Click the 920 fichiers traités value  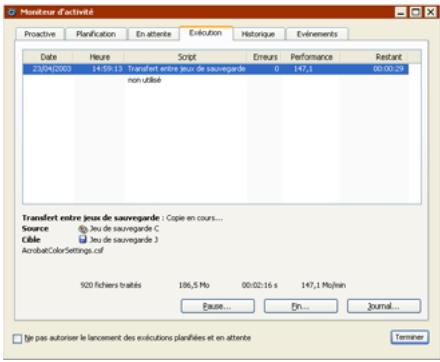click(111, 285)
